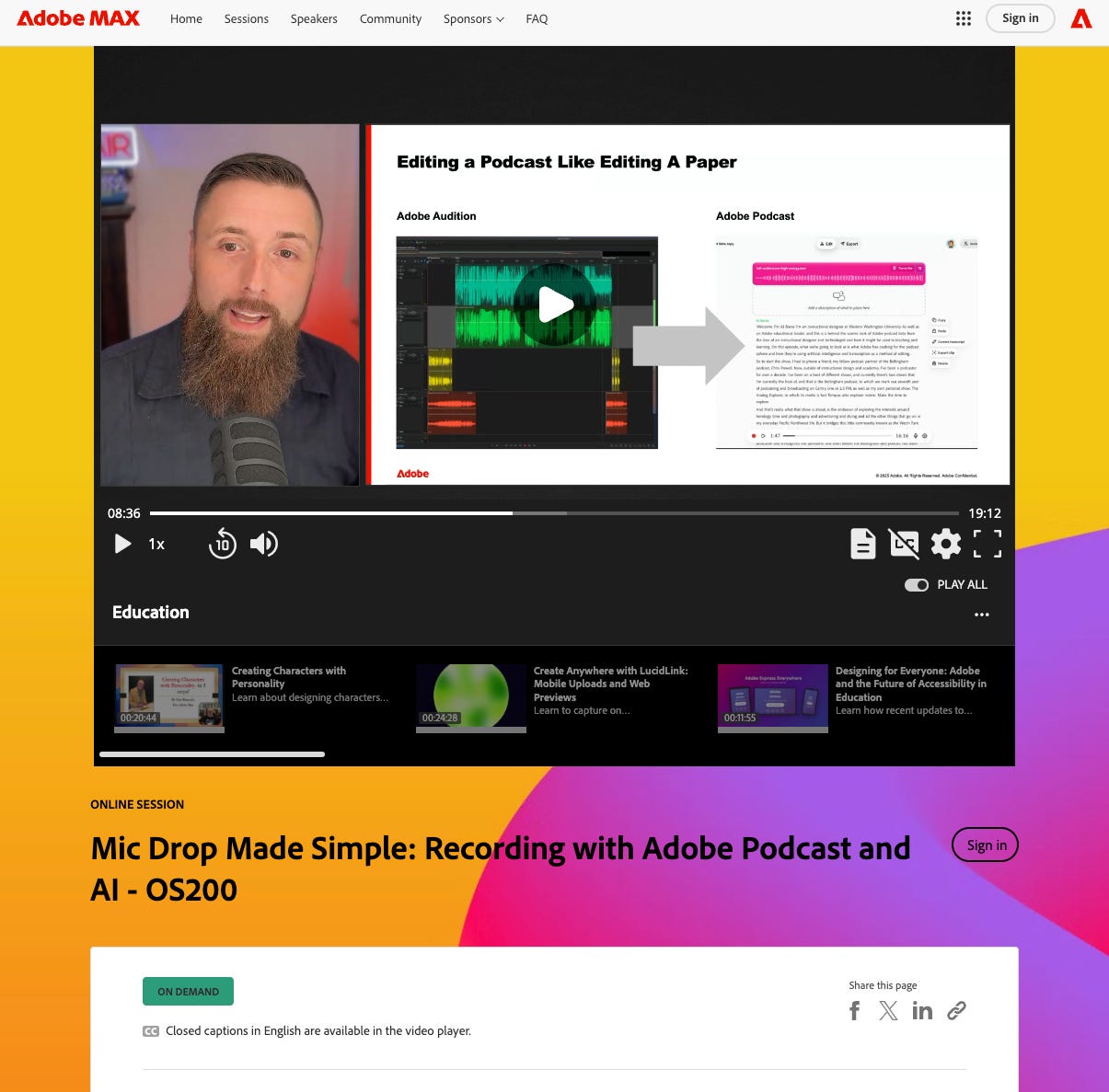Viewport: 1109px width, 1092px height.
Task: Click the 19:12 duration label
Action: [985, 513]
